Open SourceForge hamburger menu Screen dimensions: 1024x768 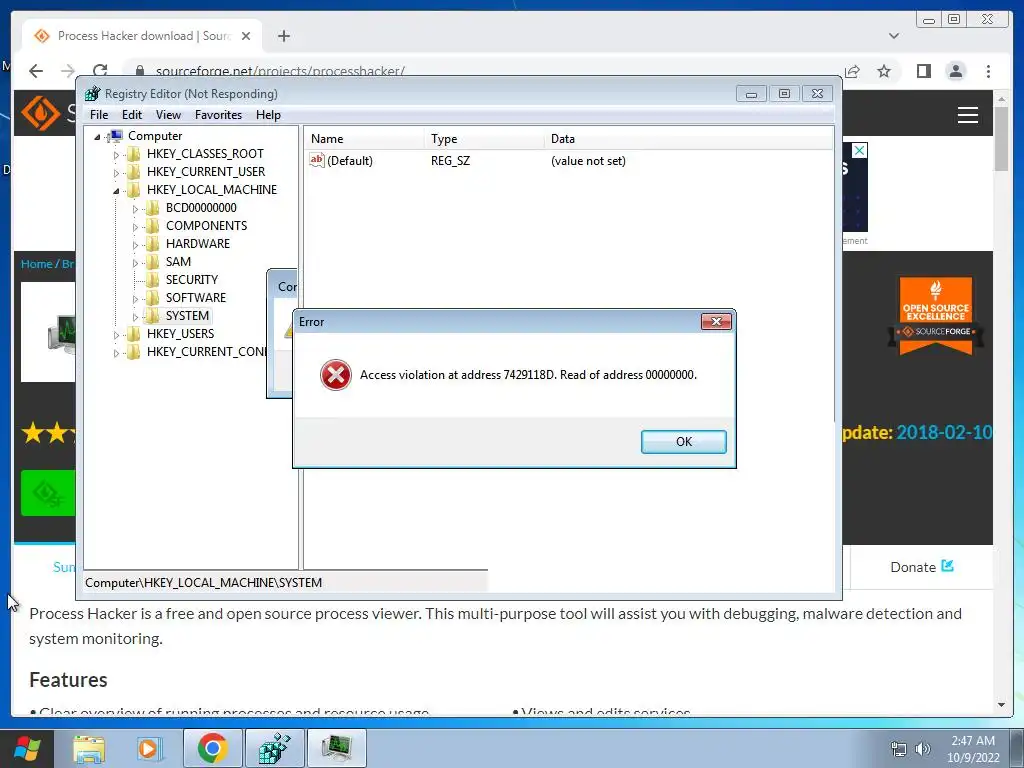click(x=967, y=115)
